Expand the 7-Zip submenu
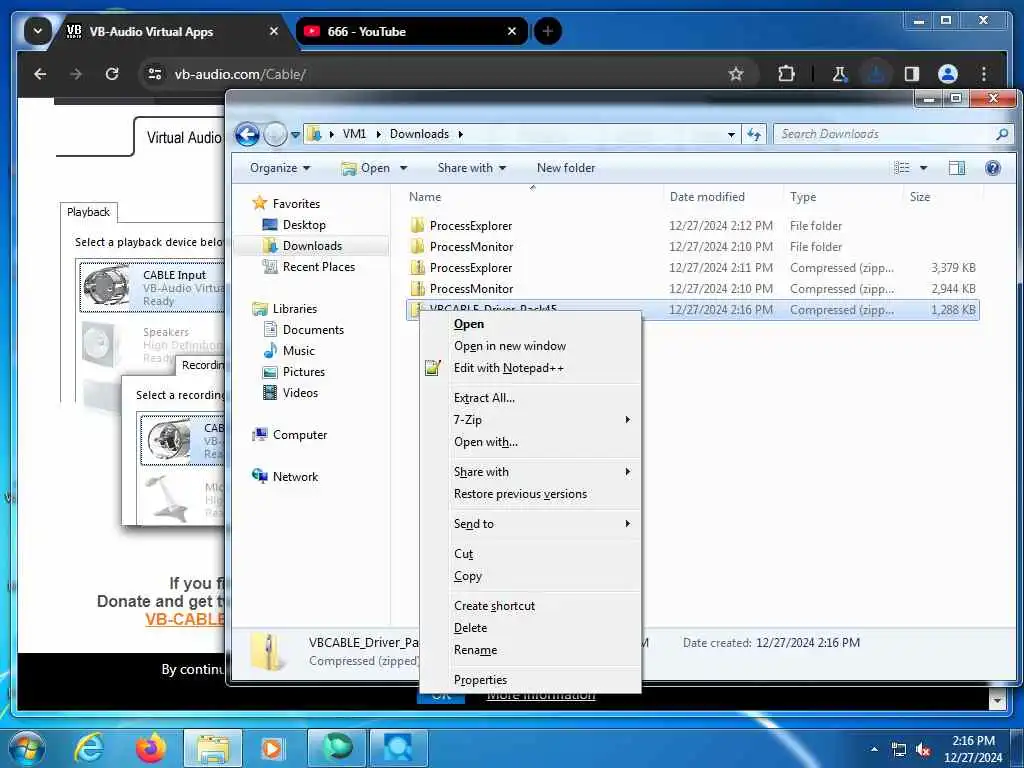Image resolution: width=1024 pixels, height=768 pixels. point(530,420)
